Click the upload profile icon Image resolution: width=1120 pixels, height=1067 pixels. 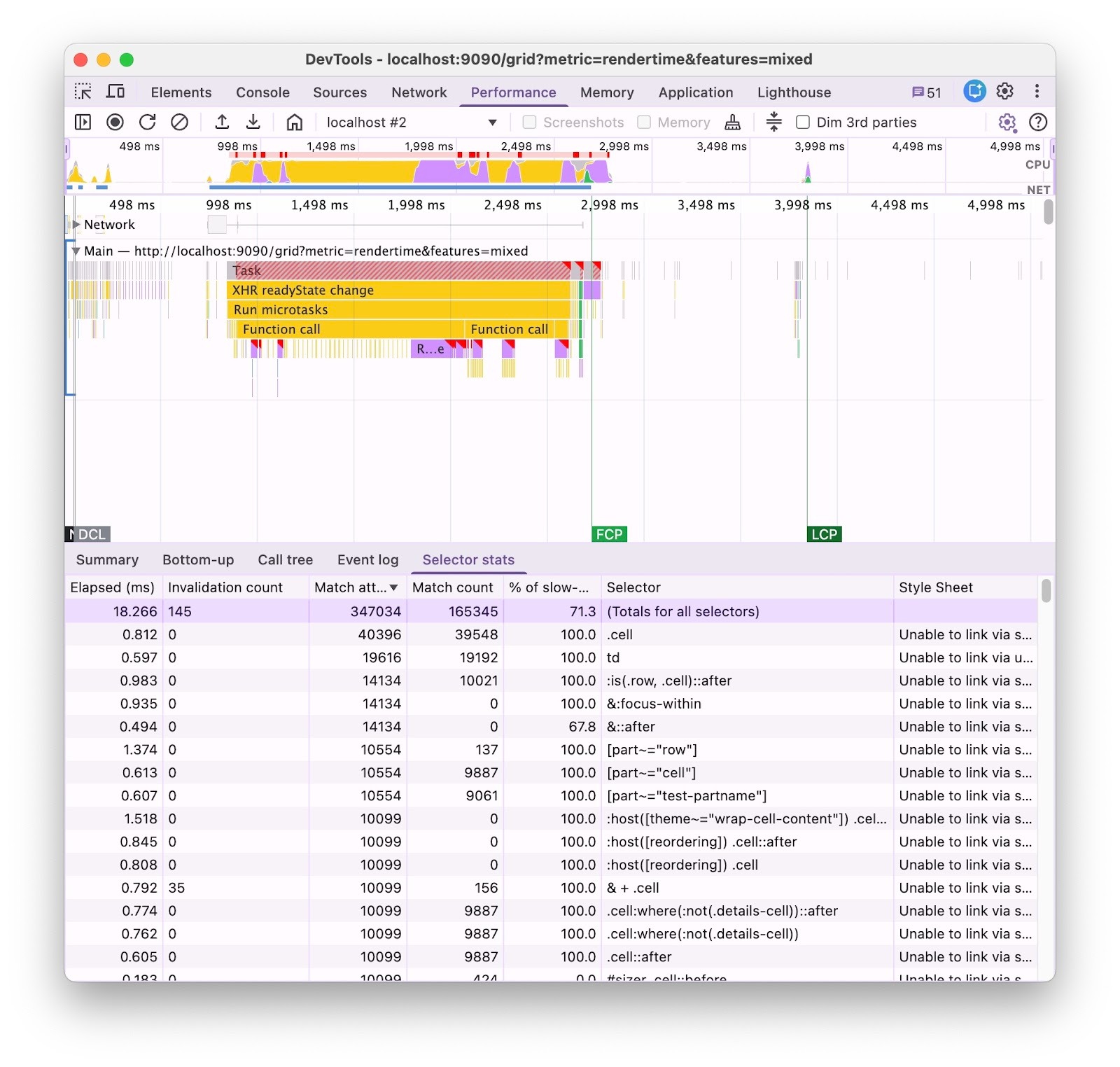[x=222, y=123]
